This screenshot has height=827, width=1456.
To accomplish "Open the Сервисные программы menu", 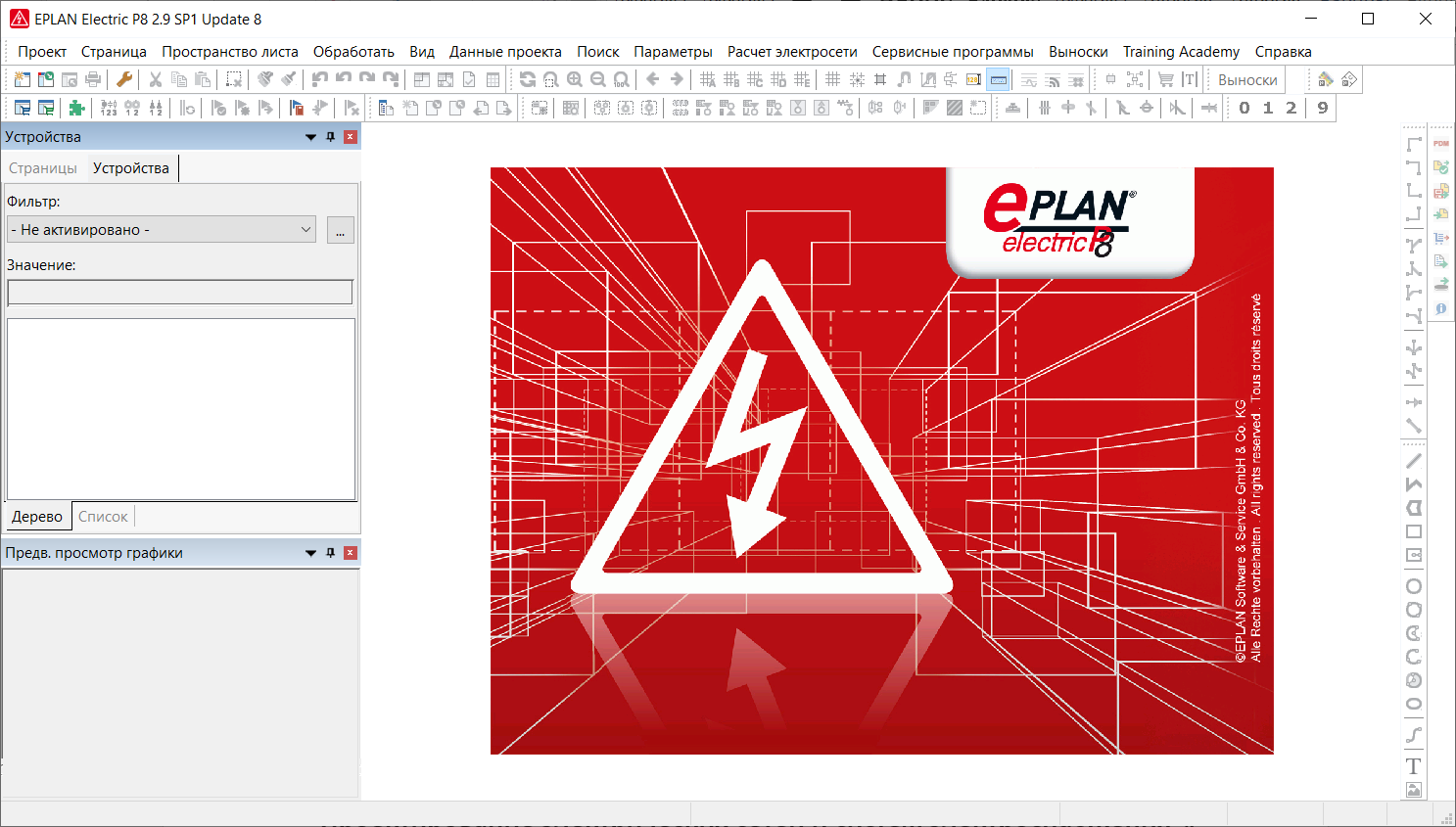I will click(x=953, y=52).
